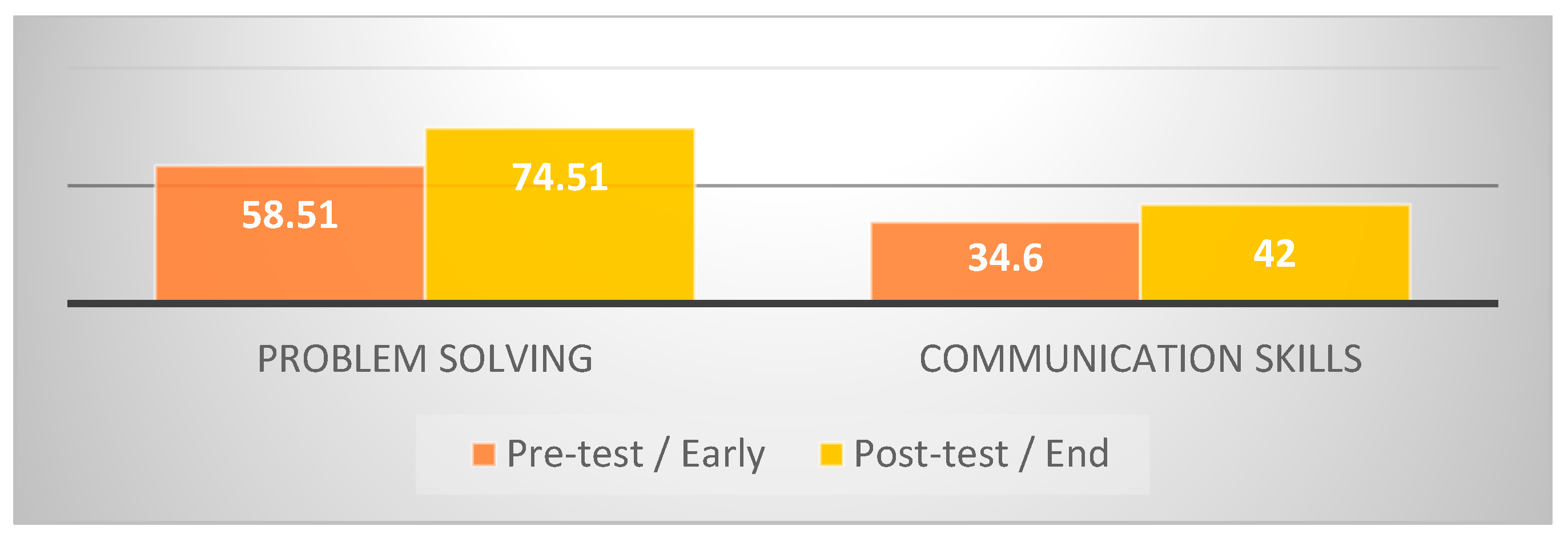Click the PROBLEM SOLVING axis label

425,359
